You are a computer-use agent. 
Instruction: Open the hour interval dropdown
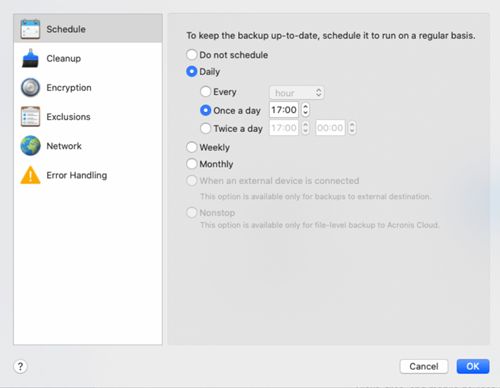tap(297, 93)
